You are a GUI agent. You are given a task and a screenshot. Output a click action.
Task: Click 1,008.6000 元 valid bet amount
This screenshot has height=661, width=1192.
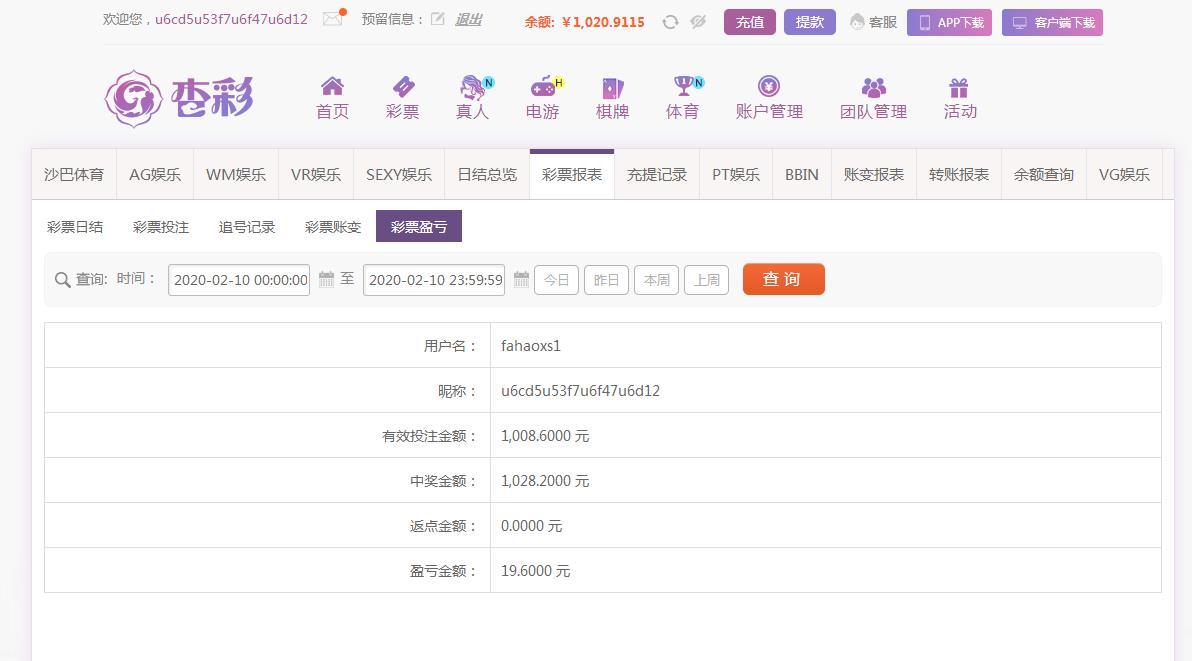[545, 435]
